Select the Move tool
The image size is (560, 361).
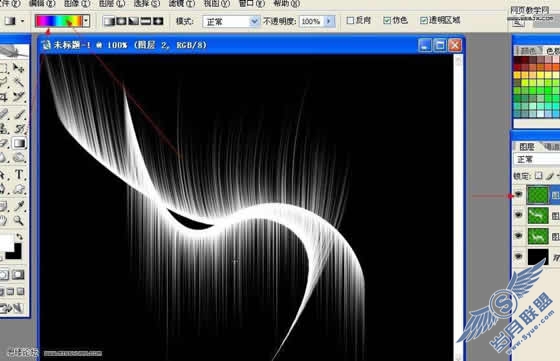(x=19, y=67)
